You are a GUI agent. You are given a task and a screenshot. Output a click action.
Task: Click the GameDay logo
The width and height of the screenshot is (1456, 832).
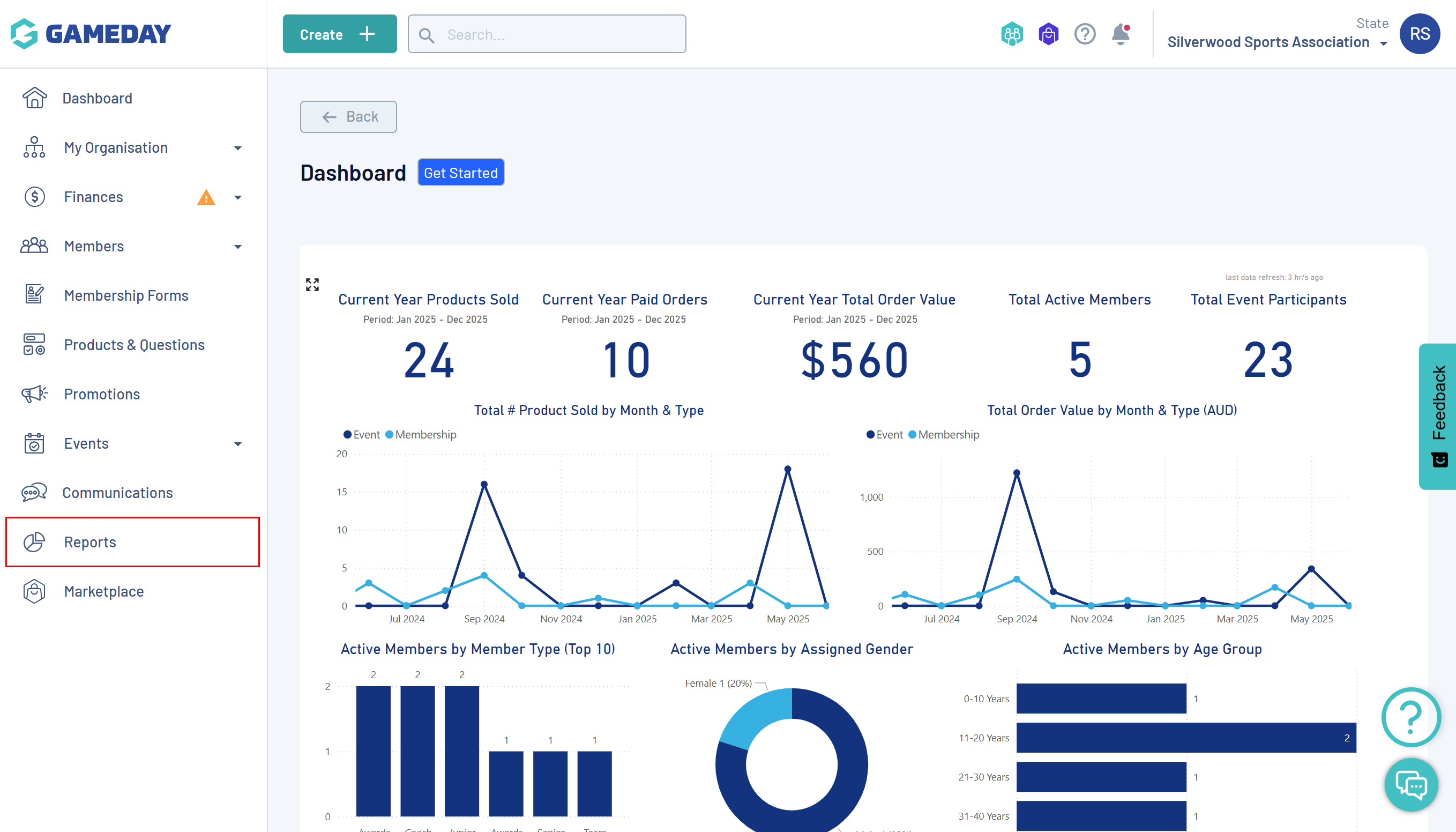pyautogui.click(x=92, y=34)
